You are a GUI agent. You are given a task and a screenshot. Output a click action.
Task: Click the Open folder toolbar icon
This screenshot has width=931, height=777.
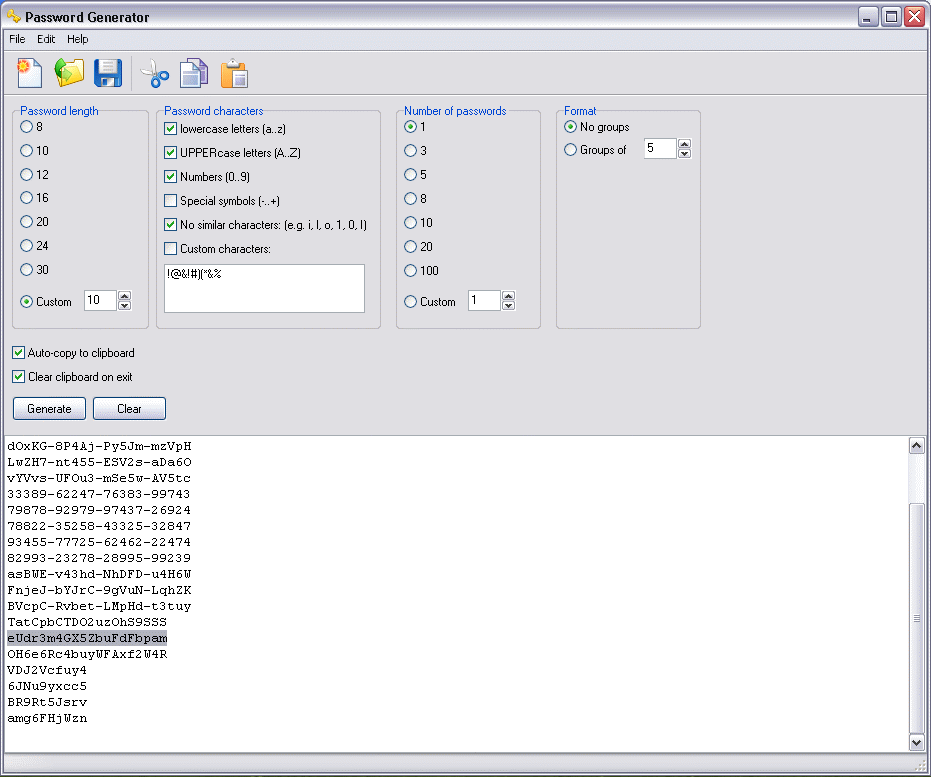(x=69, y=74)
